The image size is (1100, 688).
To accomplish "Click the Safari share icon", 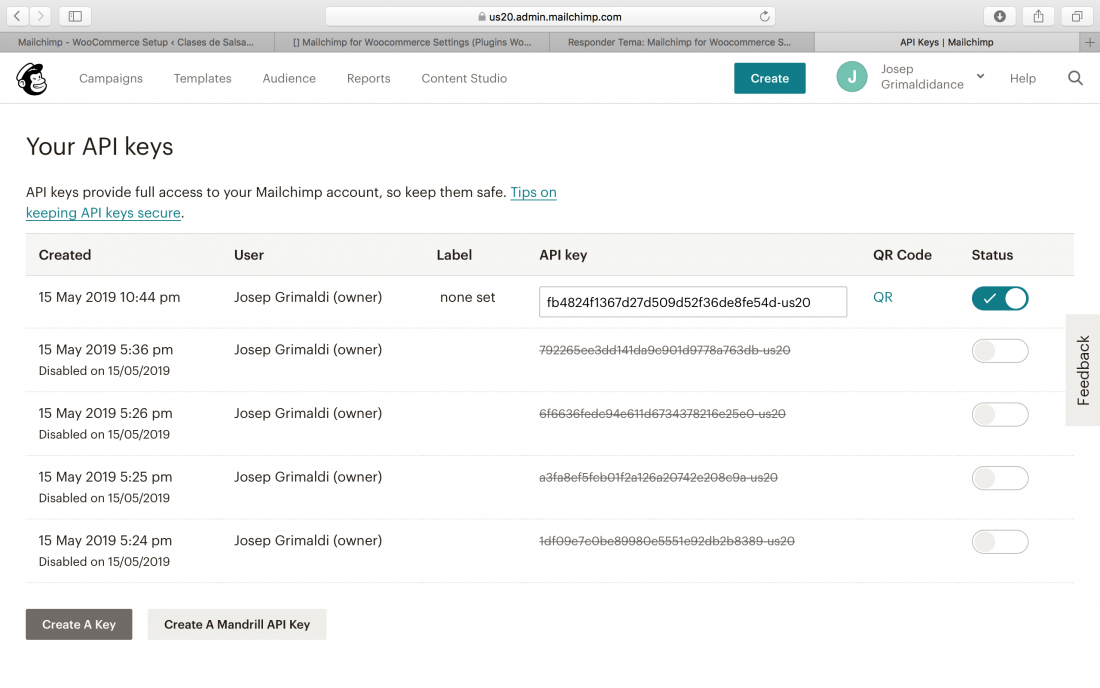I will coord(1038,15).
